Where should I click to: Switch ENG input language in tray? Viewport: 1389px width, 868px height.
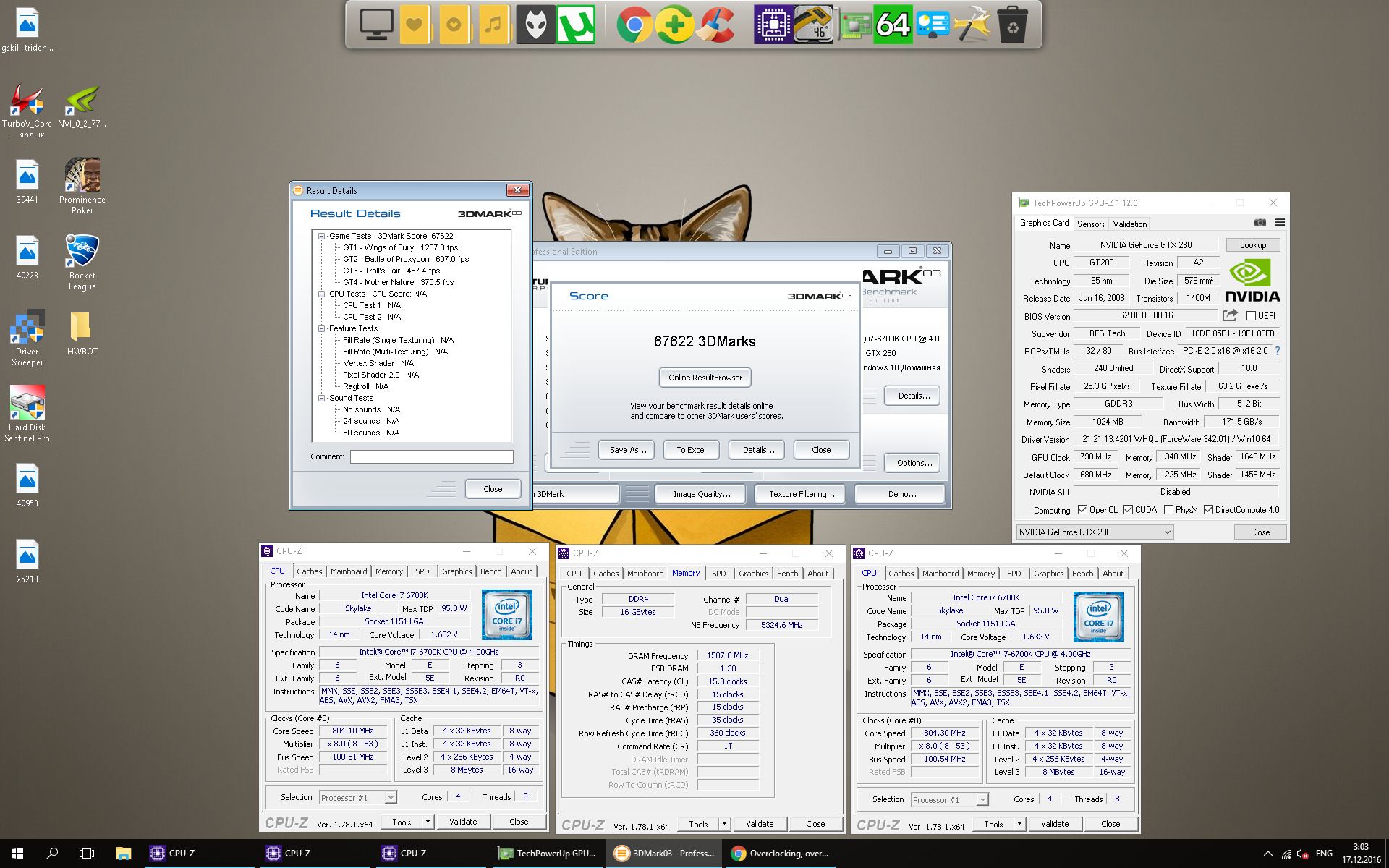coord(1324,854)
